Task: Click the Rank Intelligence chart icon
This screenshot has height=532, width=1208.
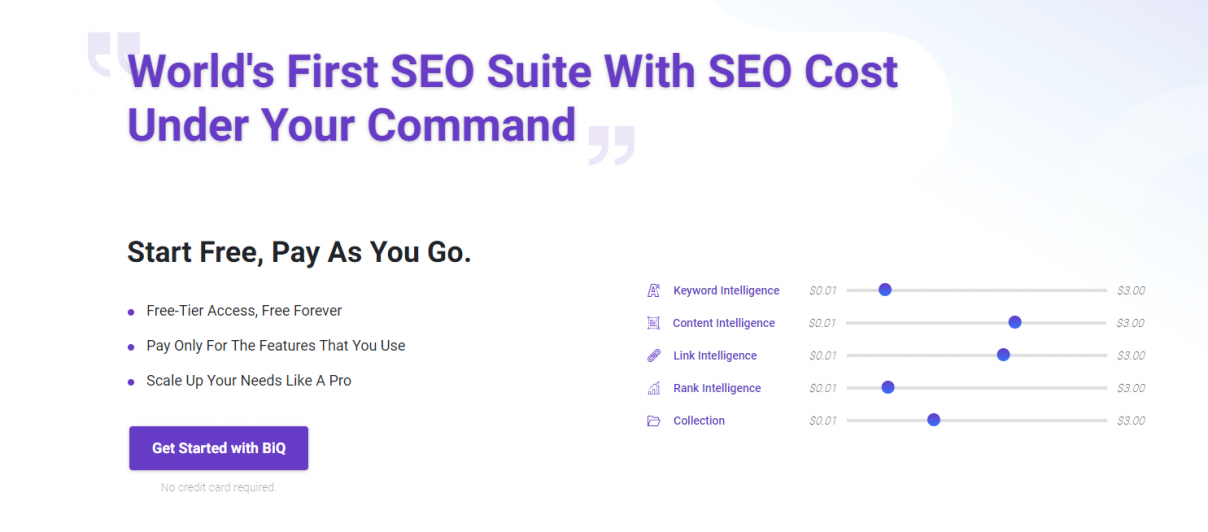Action: tap(654, 388)
